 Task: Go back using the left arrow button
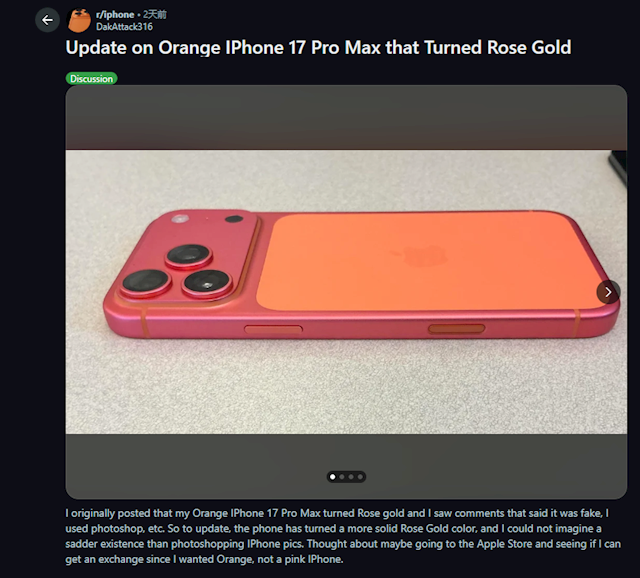(47, 20)
